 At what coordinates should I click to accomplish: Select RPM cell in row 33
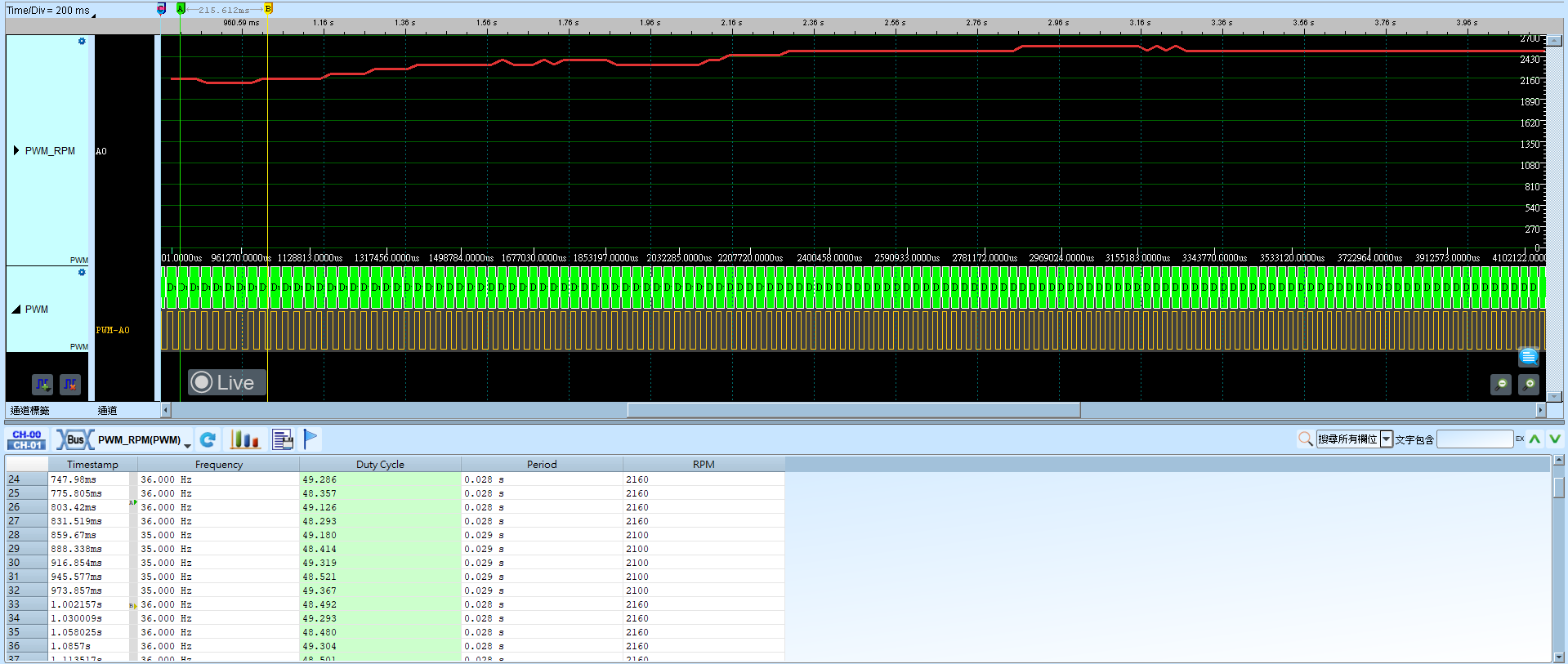[x=704, y=604]
